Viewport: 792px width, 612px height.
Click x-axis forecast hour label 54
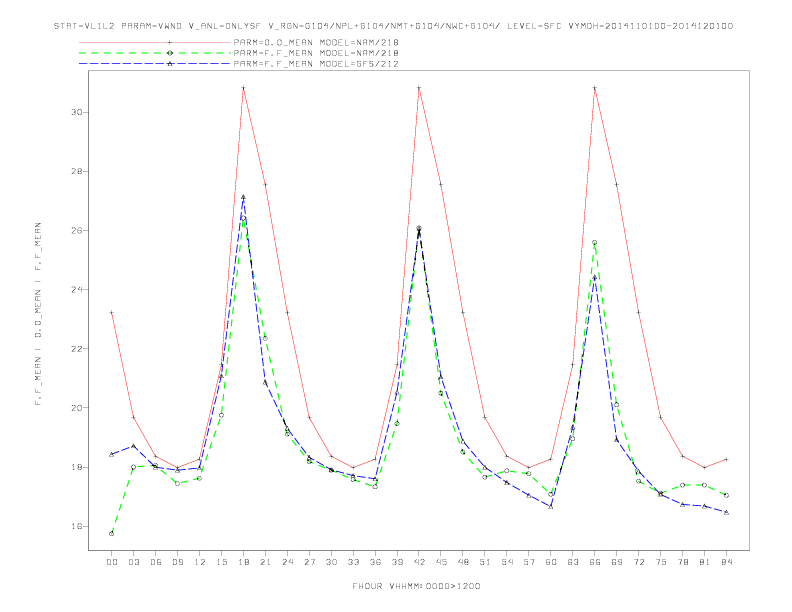(x=507, y=562)
